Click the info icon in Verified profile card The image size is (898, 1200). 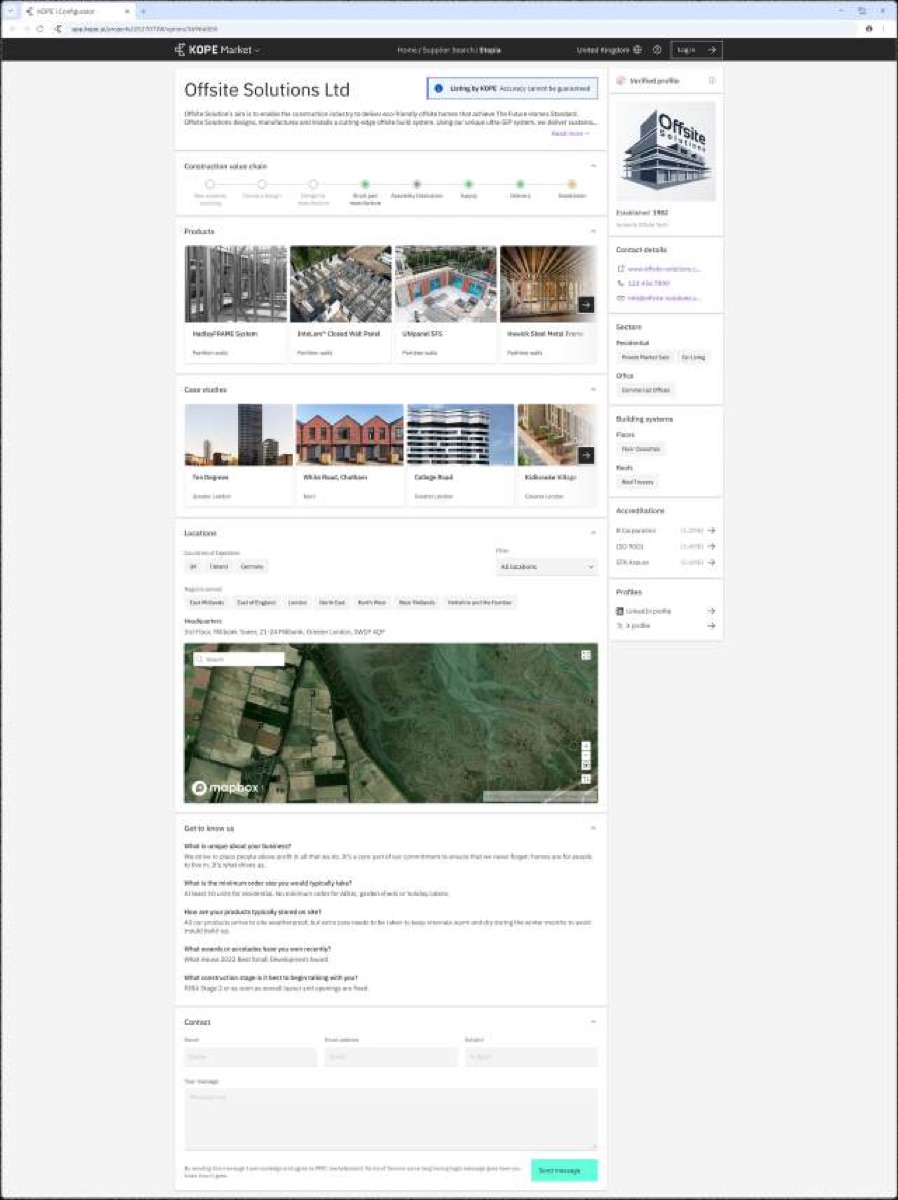(712, 81)
